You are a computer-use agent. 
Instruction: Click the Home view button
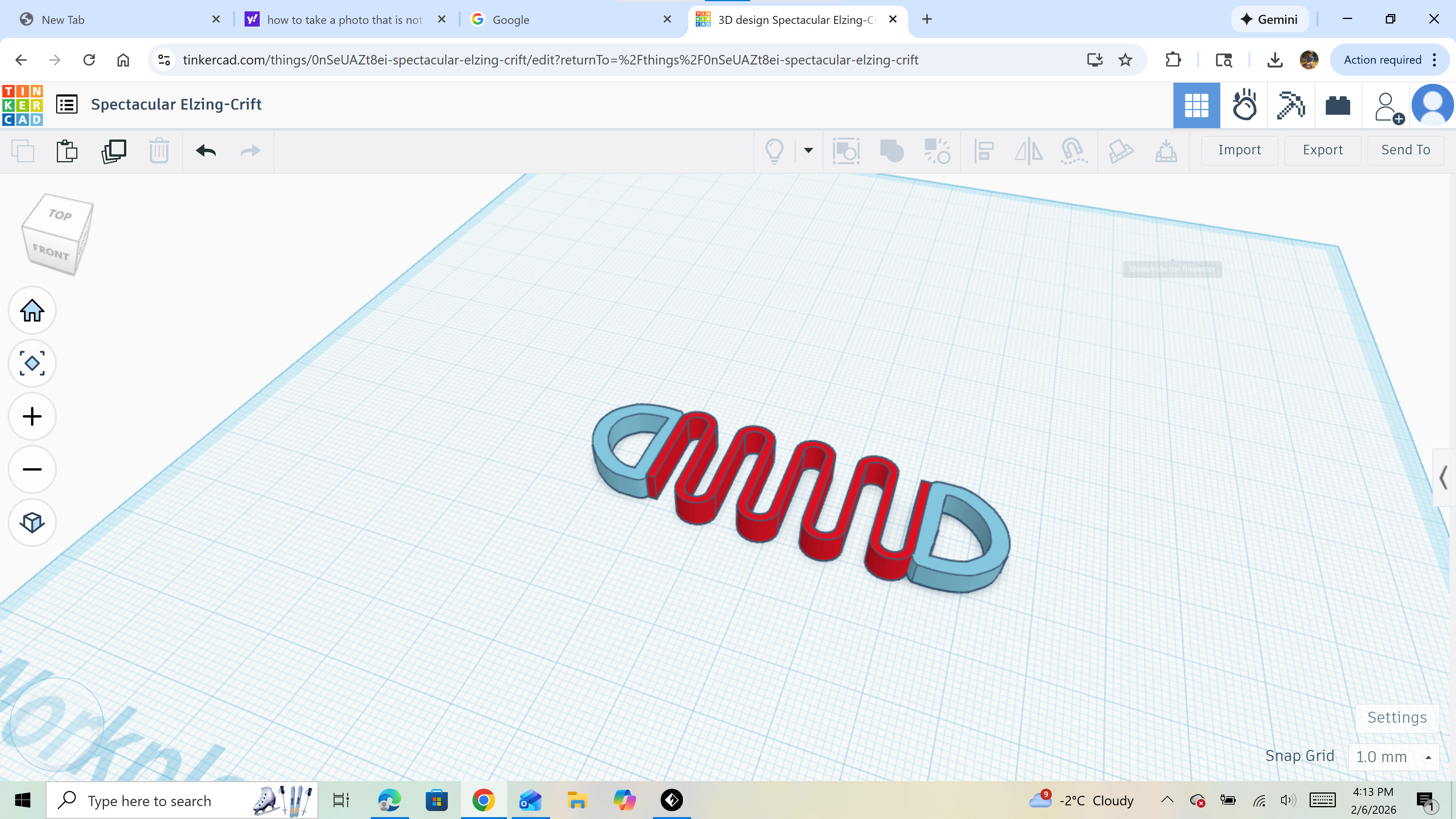point(32,310)
